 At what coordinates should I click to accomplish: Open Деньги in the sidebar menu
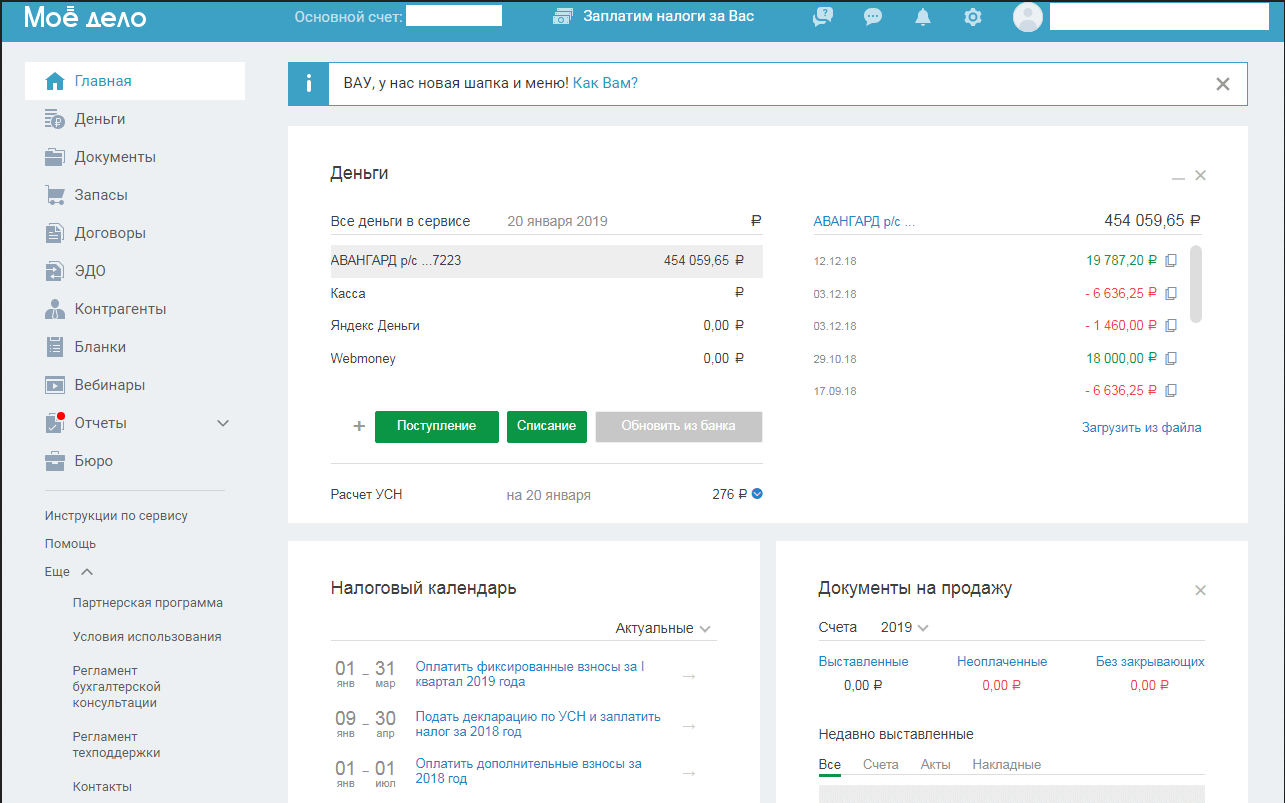tap(99, 119)
